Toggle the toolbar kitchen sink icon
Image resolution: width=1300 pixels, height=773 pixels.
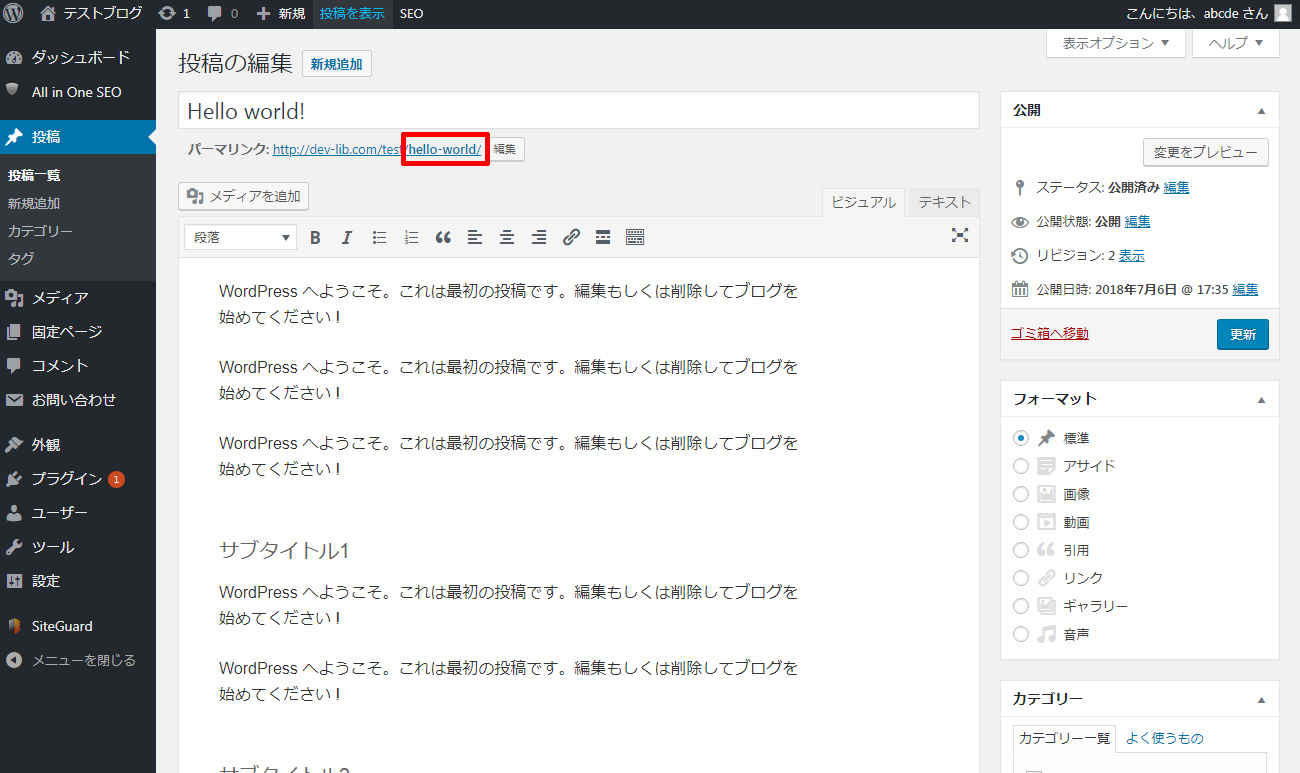click(x=635, y=237)
